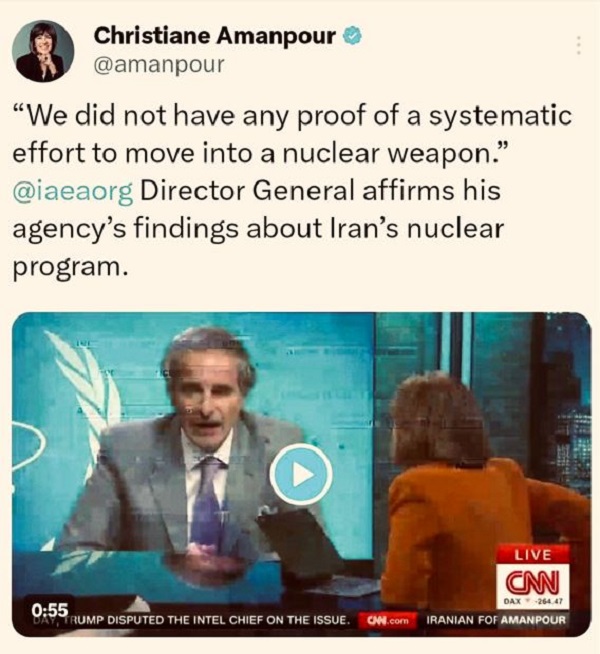Play the embedded CNN video
The width and height of the screenshot is (600, 654).
coord(301,474)
